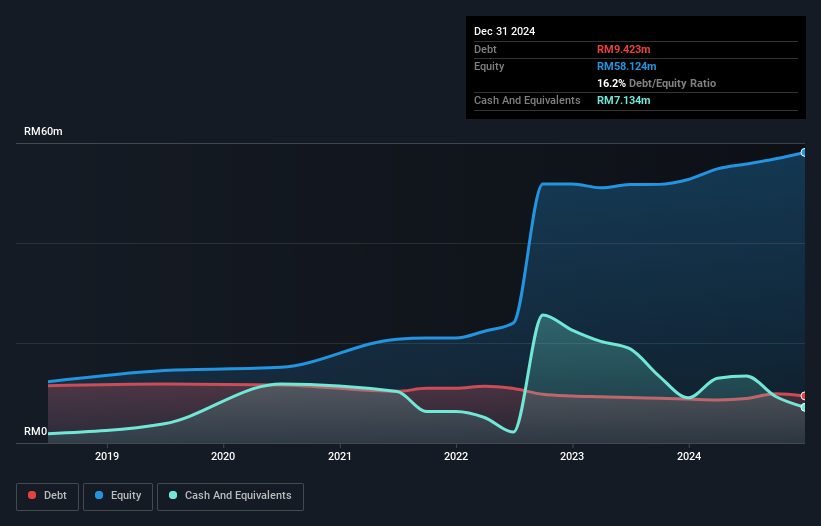Click the red Debt legend dot
Screen dimensions: 821x526
tap(32, 495)
